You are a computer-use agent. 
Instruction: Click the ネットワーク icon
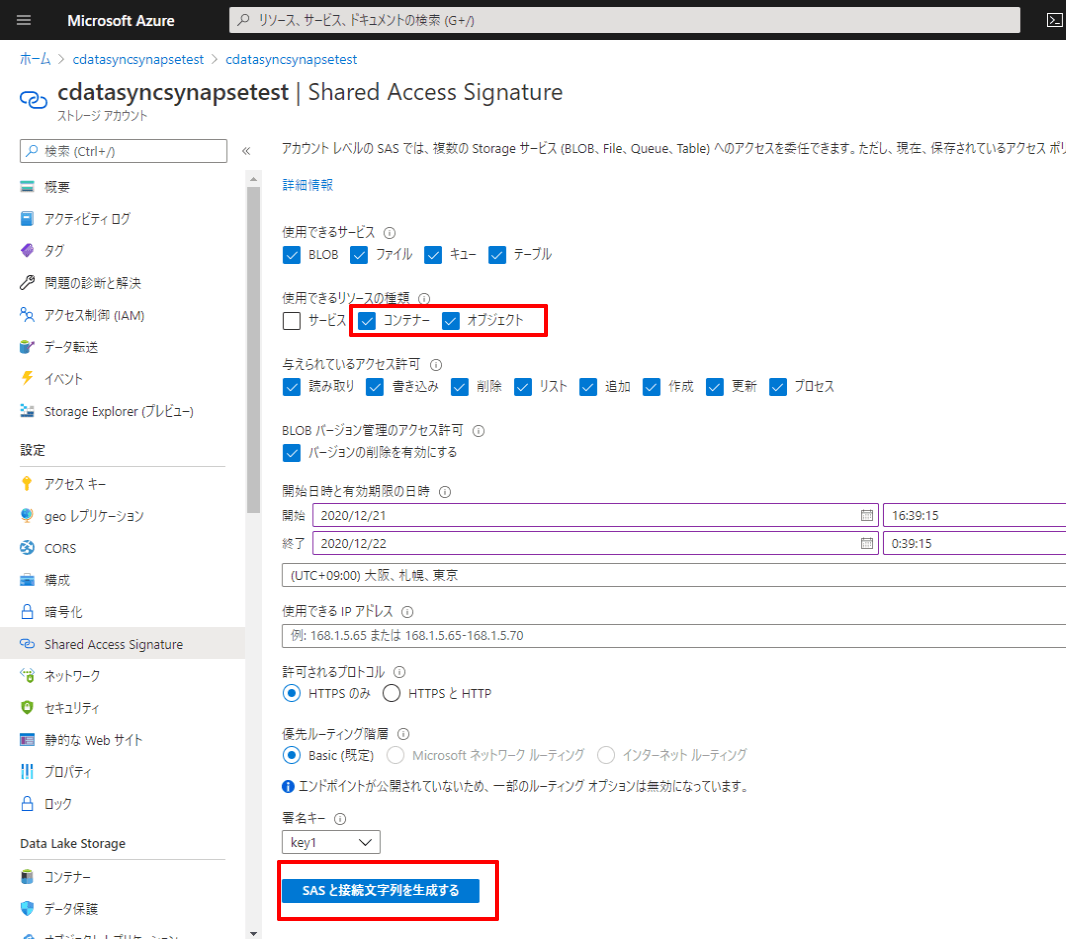(x=27, y=675)
